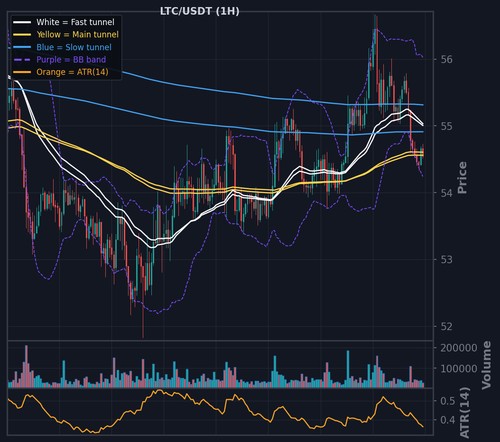Click the 100000 volume axis label
The width and height of the screenshot is (500, 442).
(x=459, y=369)
